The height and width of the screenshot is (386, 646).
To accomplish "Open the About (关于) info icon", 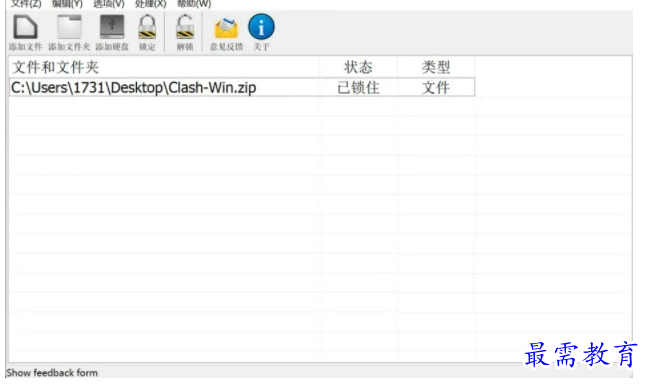I will pyautogui.click(x=261, y=27).
